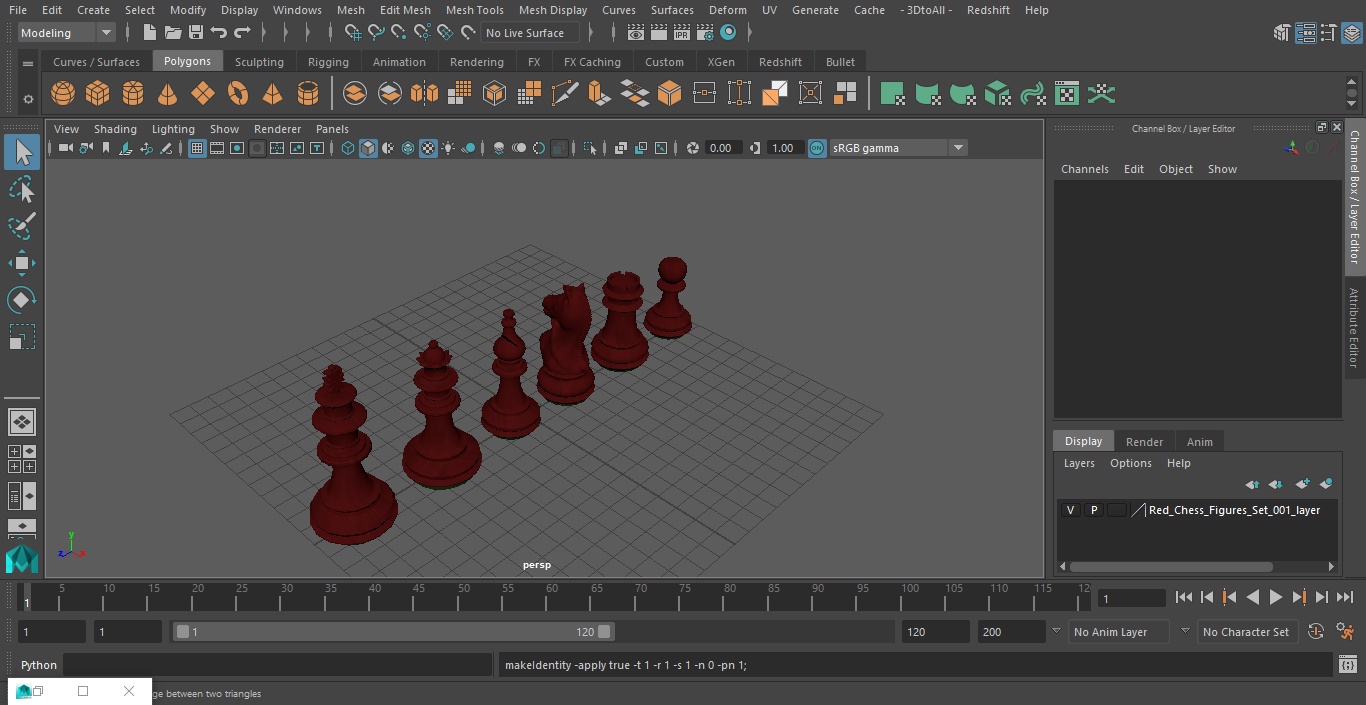This screenshot has height=705, width=1366.
Task: Toggle the color management ON button
Action: [x=817, y=148]
